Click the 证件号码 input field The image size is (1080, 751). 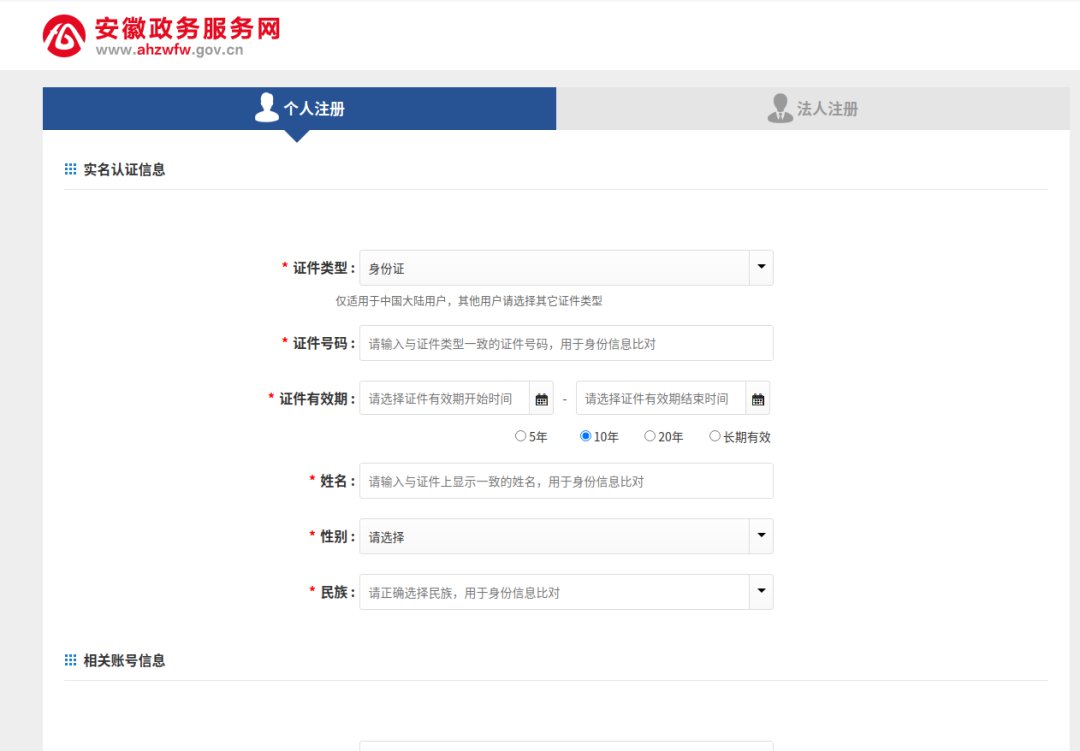point(566,343)
